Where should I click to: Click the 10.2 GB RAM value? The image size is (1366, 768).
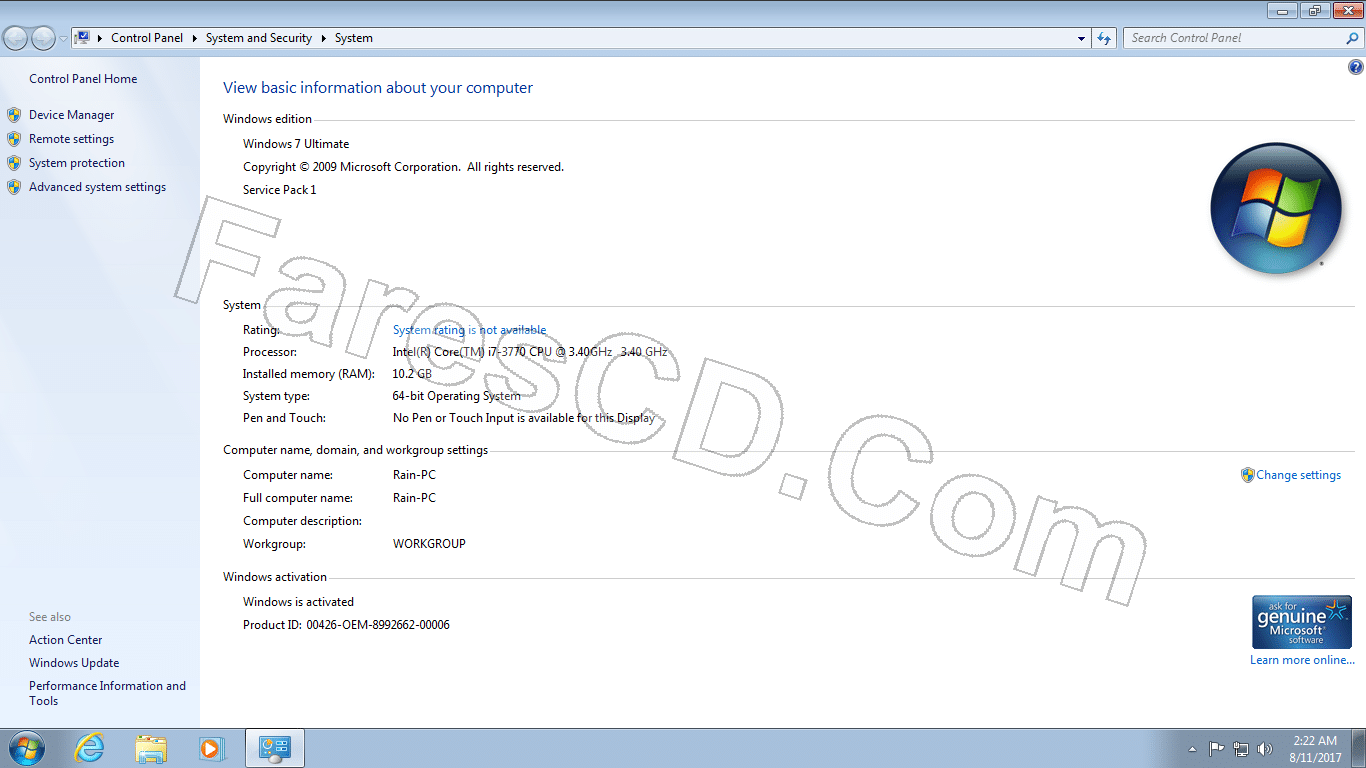tap(412, 374)
